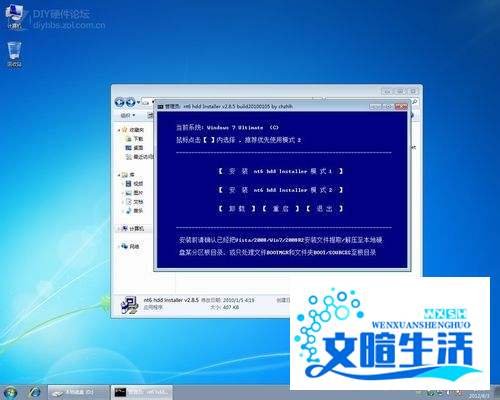500x400 pixels.
Task: Open the Recycle Bin desktop icon
Action: [14, 54]
